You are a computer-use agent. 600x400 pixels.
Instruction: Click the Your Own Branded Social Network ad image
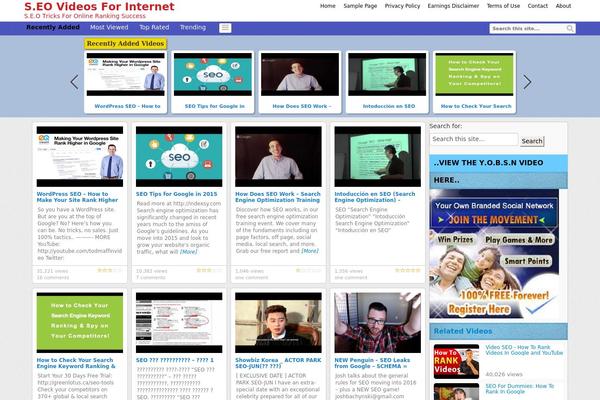coord(494,254)
